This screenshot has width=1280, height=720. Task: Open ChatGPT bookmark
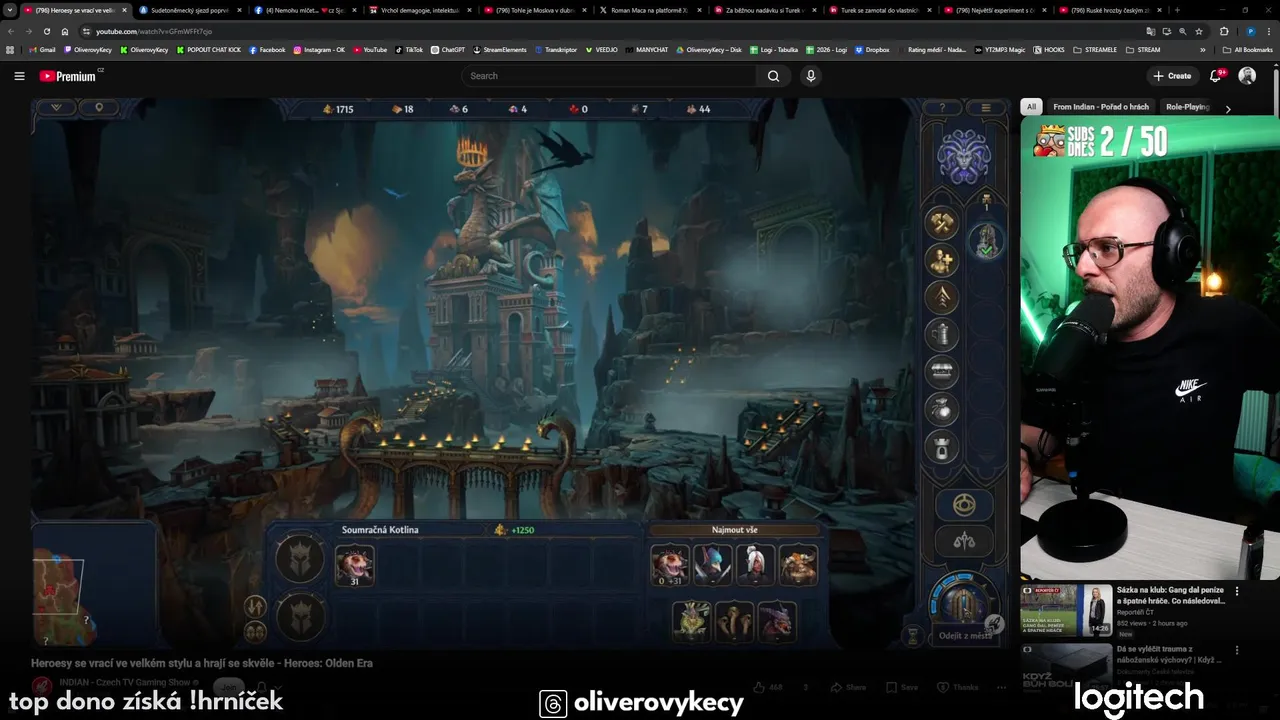click(x=447, y=49)
